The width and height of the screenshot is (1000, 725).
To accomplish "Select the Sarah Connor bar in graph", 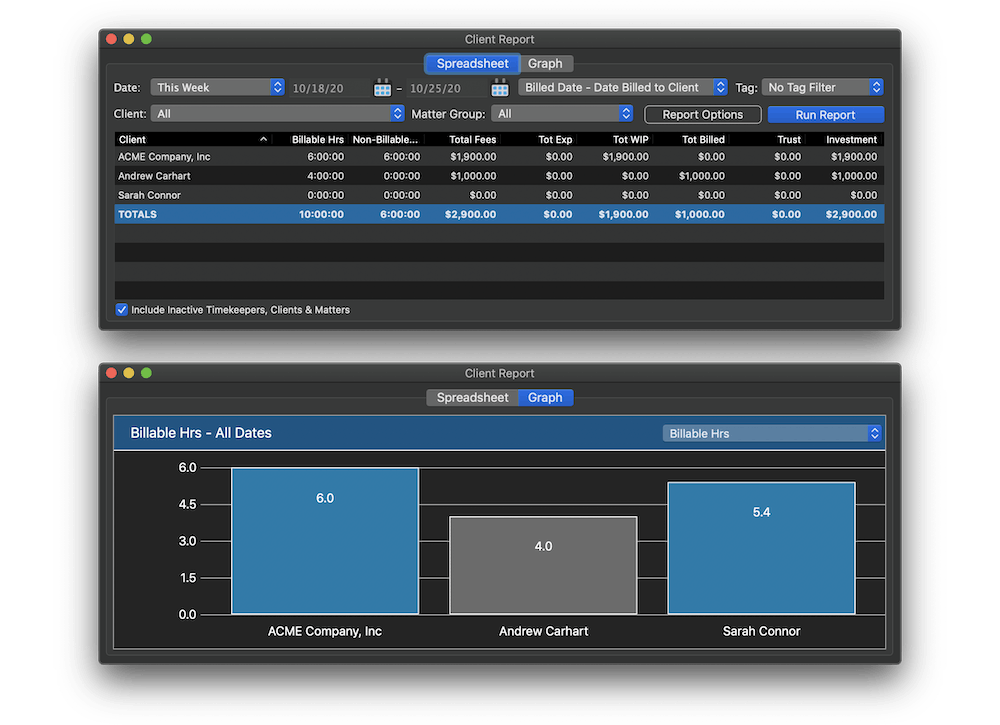I will point(761,548).
